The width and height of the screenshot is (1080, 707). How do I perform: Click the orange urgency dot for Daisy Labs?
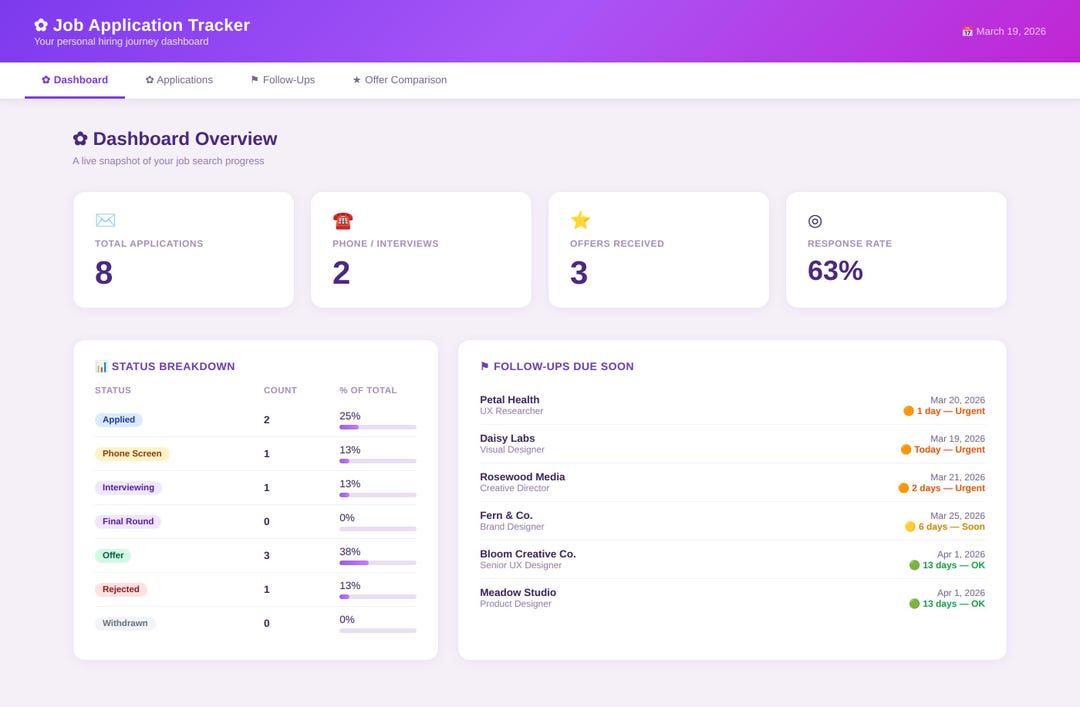pos(906,449)
